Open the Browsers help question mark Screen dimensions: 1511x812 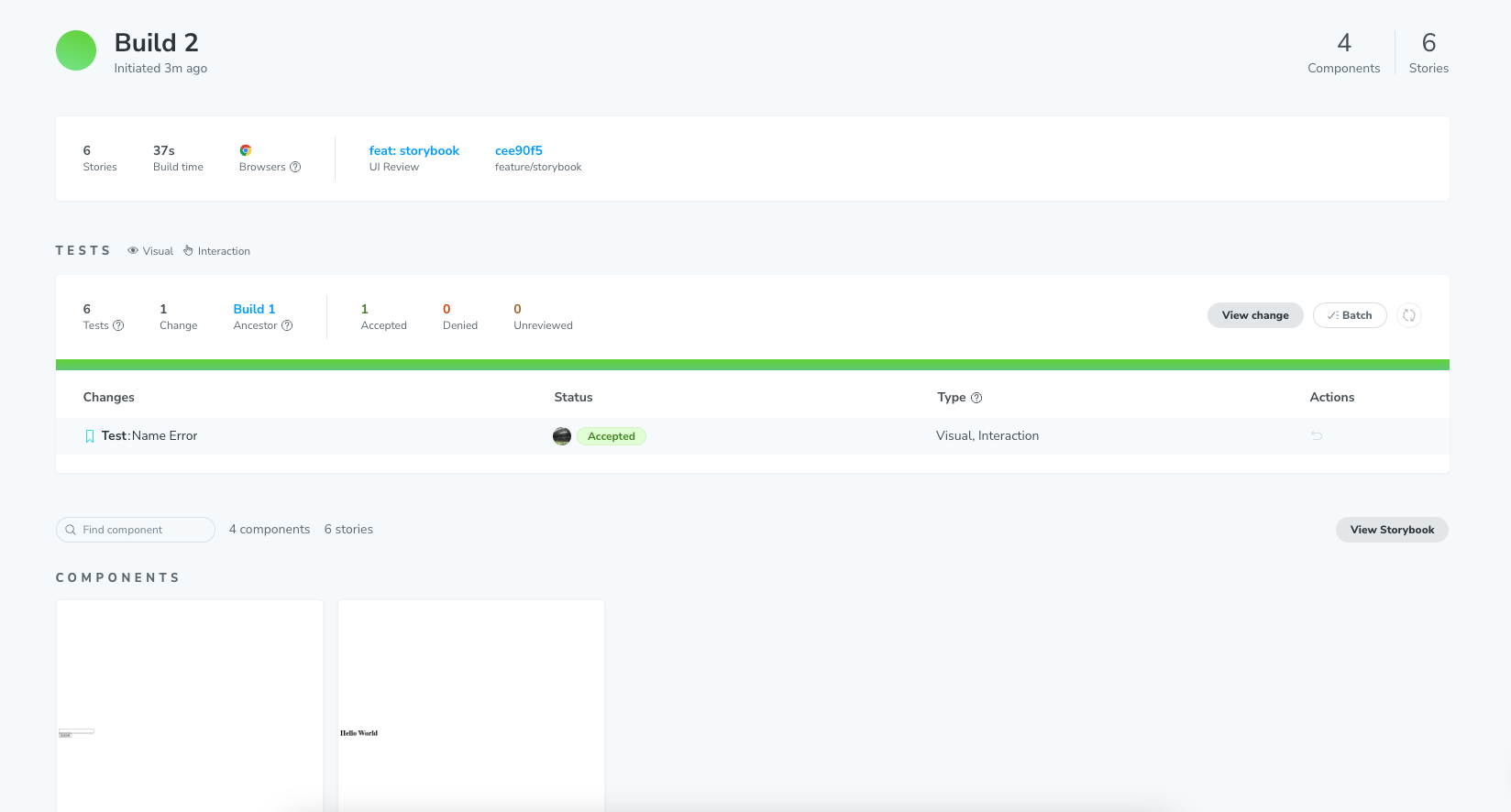295,167
